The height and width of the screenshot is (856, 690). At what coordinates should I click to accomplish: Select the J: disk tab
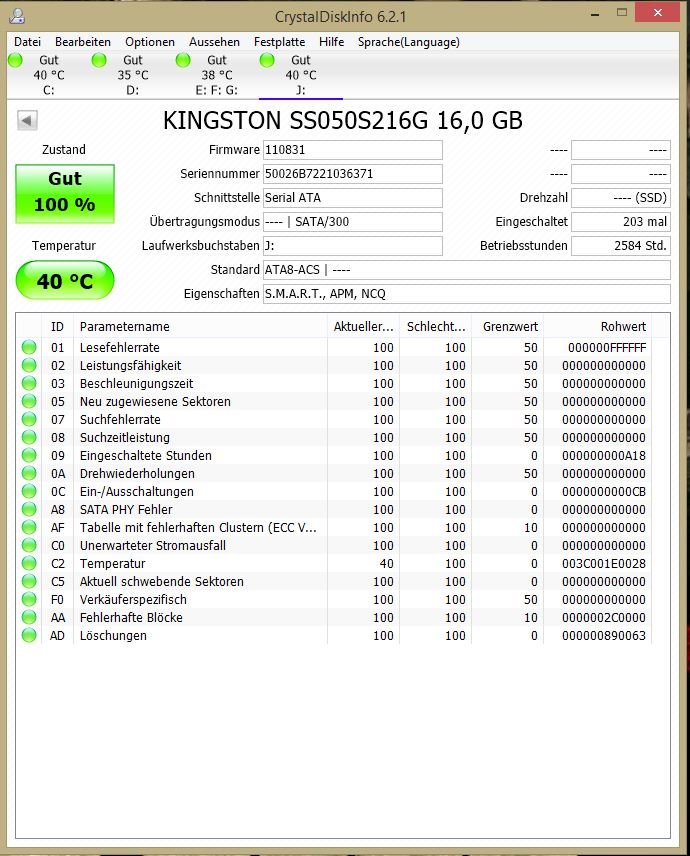click(x=301, y=75)
